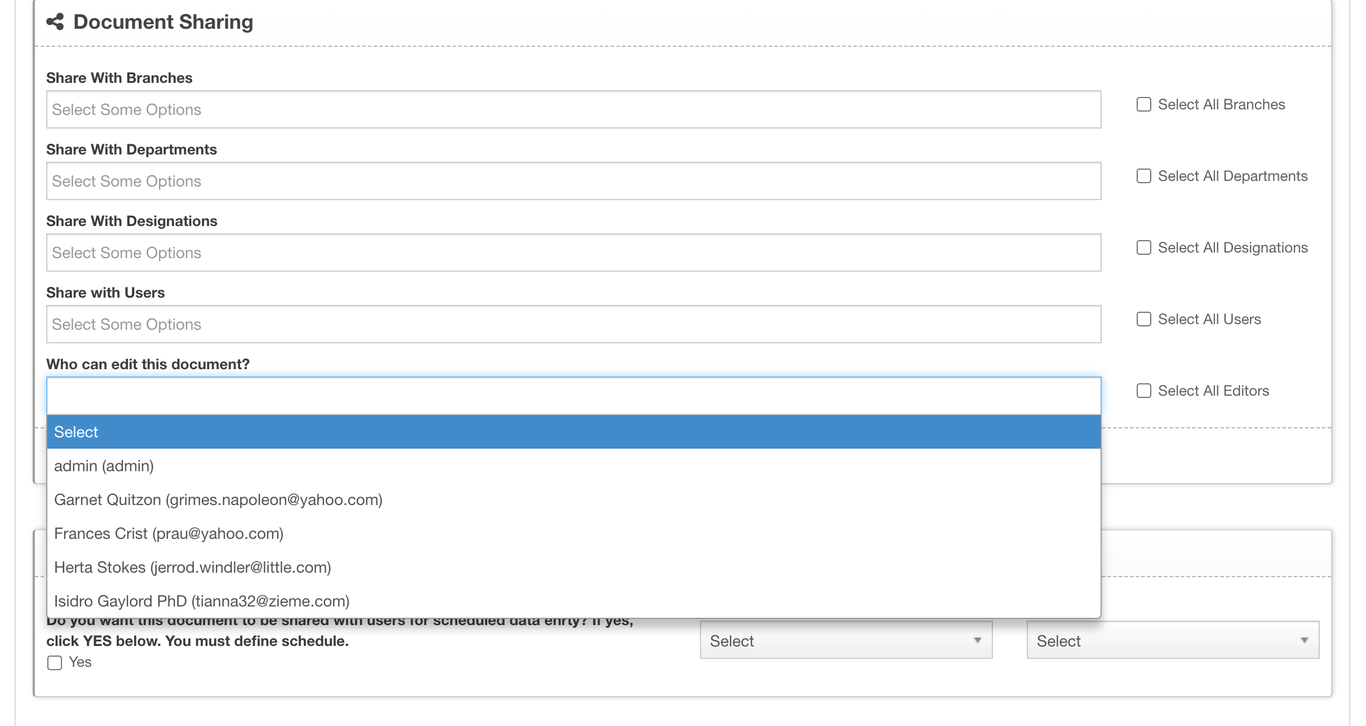
Task: Click the Document Sharing heading text
Action: 163,22
